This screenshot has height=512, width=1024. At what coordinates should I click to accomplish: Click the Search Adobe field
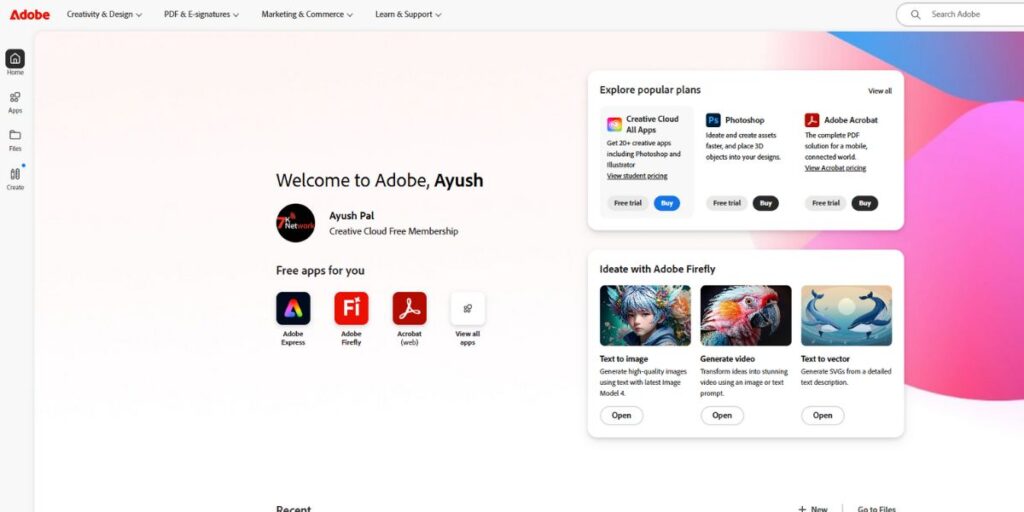pyautogui.click(x=960, y=14)
